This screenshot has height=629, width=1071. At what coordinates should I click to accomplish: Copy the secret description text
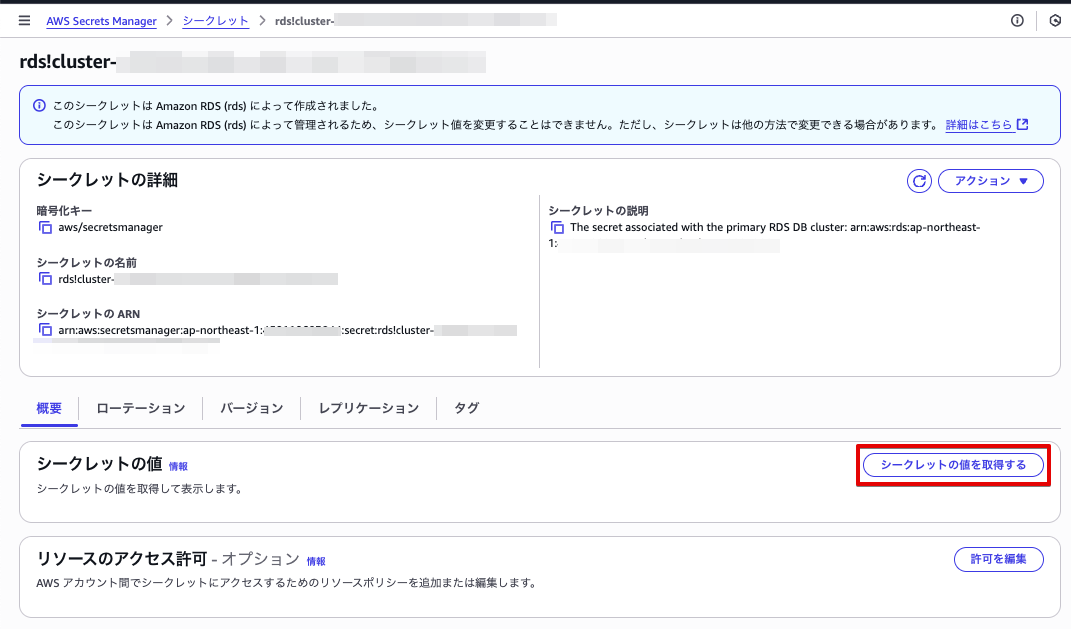click(557, 227)
